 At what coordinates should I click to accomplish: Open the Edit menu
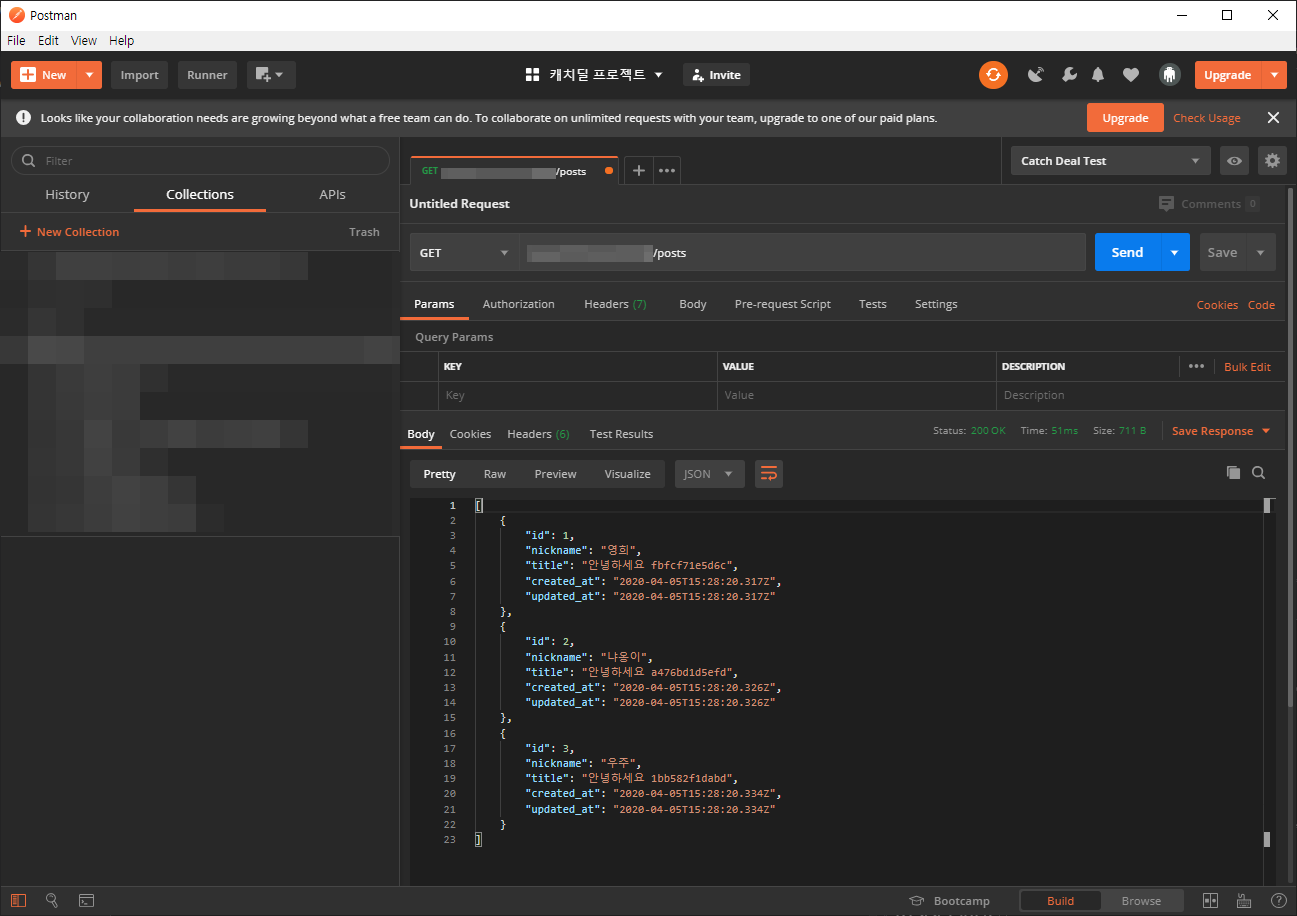48,41
